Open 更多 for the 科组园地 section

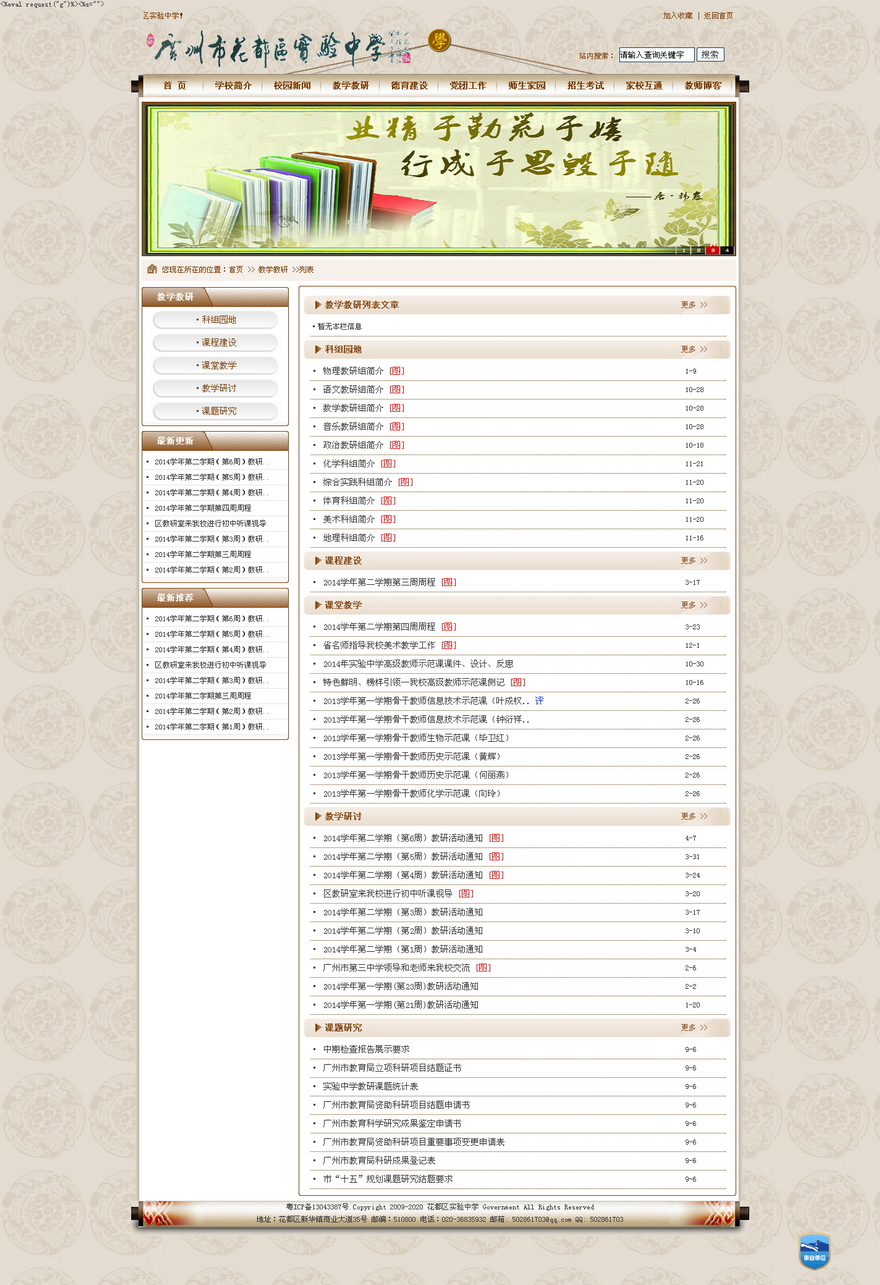click(x=694, y=350)
